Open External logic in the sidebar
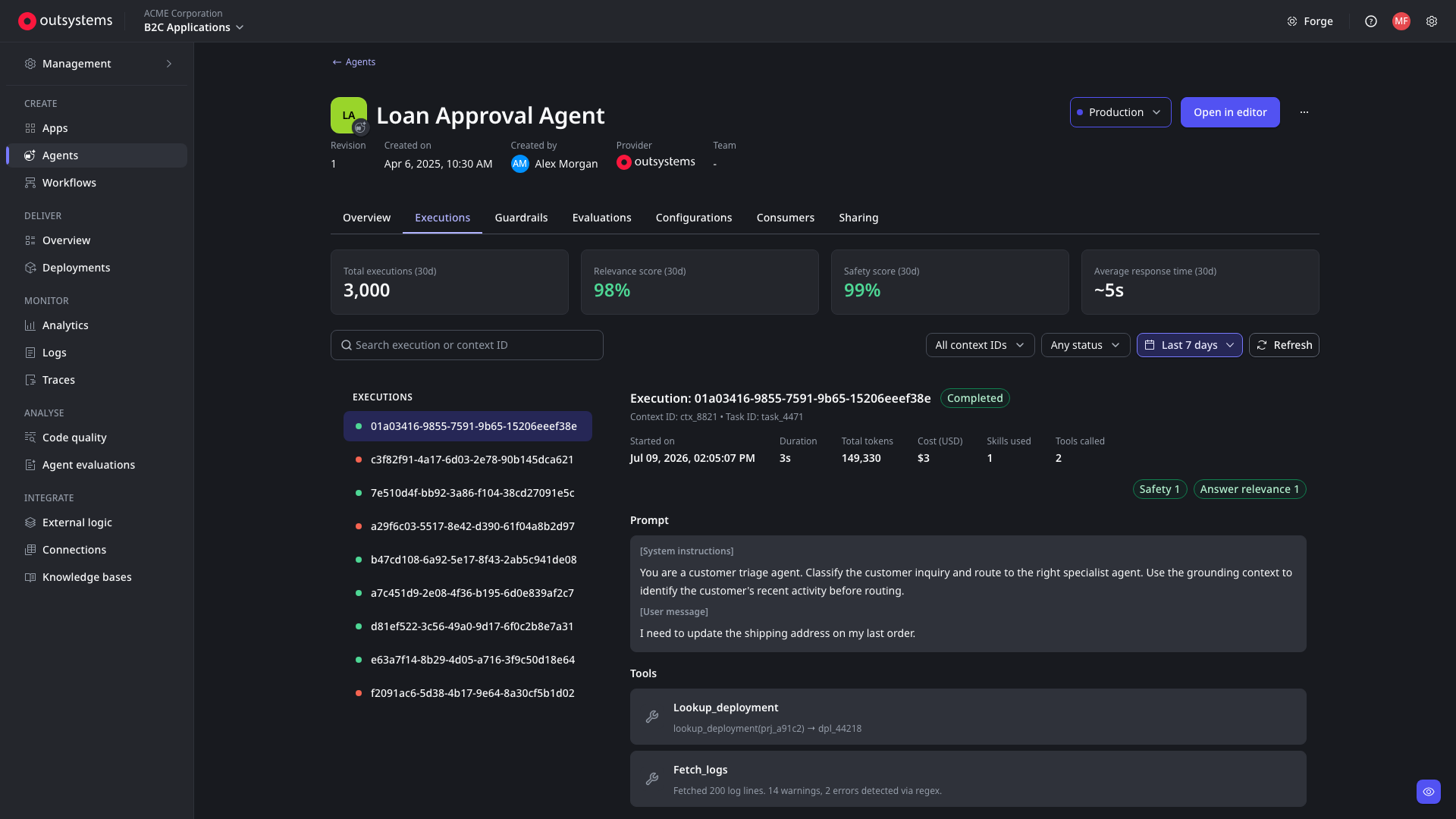The image size is (1456, 819). (x=96, y=522)
